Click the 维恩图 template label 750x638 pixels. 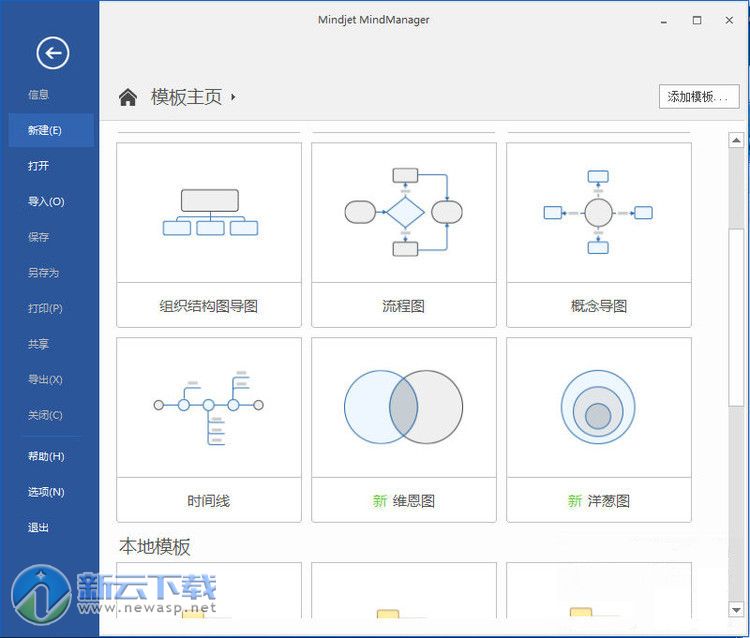414,501
